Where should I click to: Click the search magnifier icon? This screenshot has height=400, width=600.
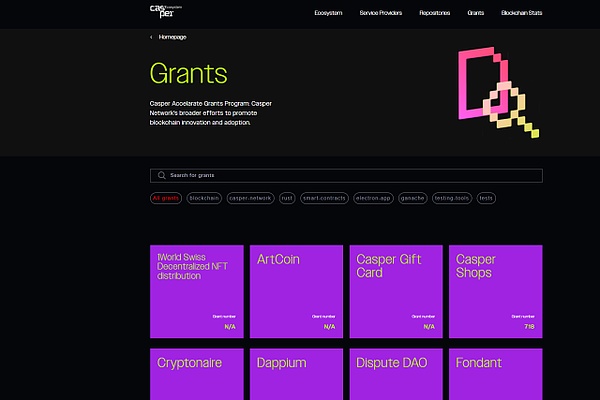click(161, 175)
